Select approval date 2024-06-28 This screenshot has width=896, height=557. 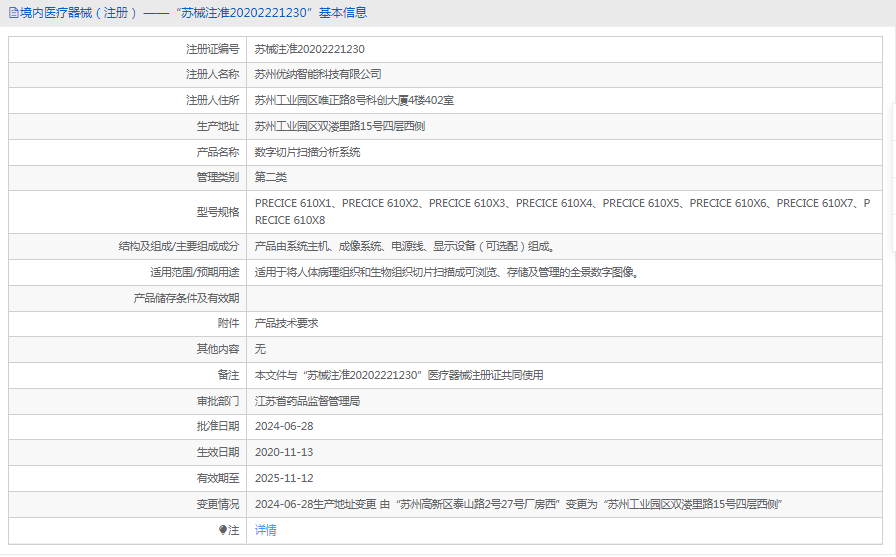click(x=284, y=426)
